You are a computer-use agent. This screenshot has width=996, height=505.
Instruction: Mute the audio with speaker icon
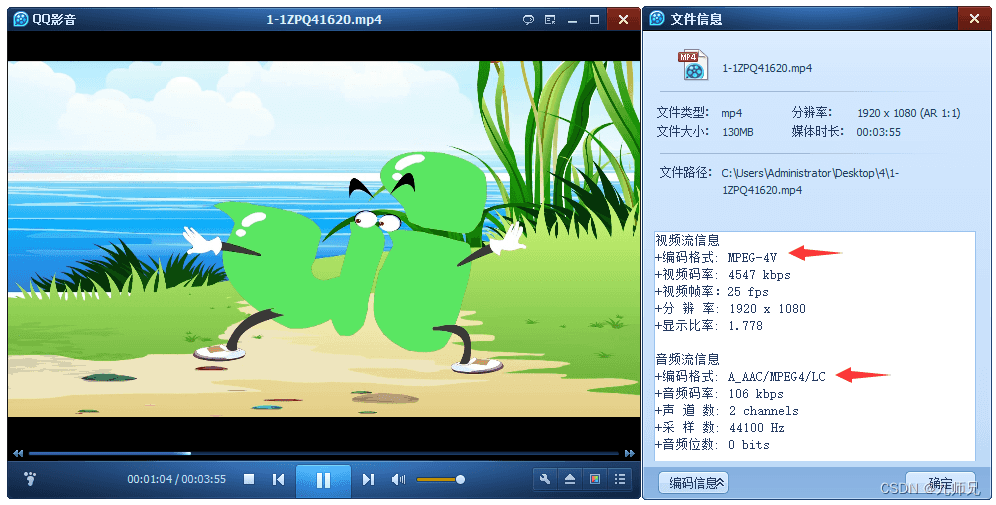[398, 480]
